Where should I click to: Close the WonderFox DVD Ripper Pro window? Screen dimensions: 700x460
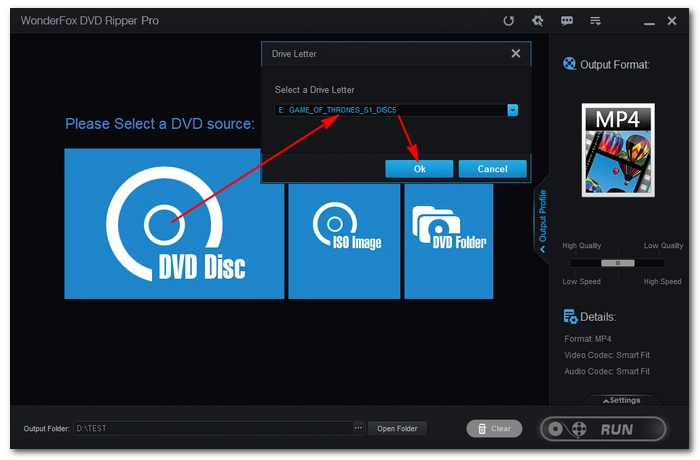(x=672, y=21)
